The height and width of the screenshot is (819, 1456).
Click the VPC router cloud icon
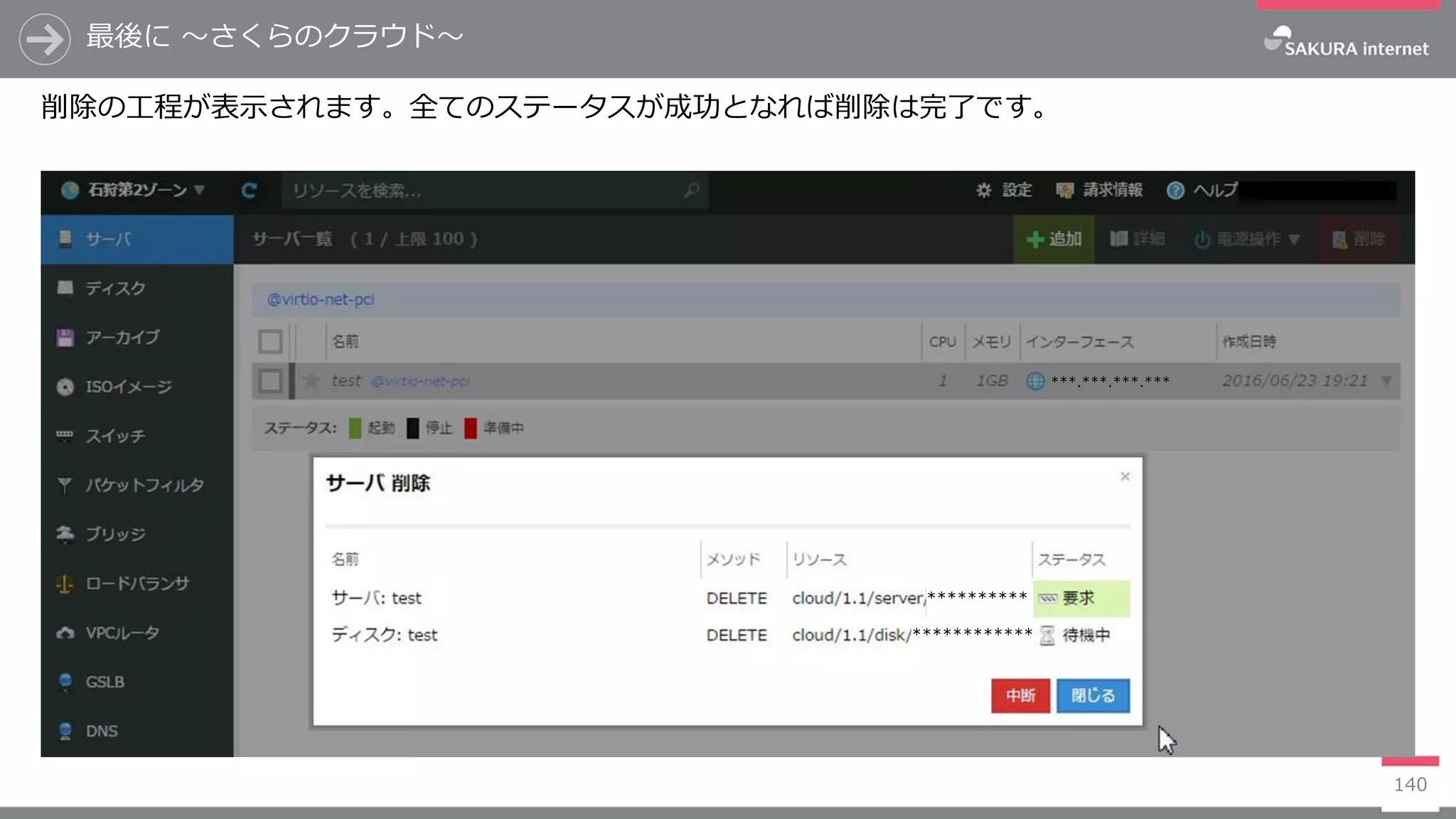tap(65, 633)
